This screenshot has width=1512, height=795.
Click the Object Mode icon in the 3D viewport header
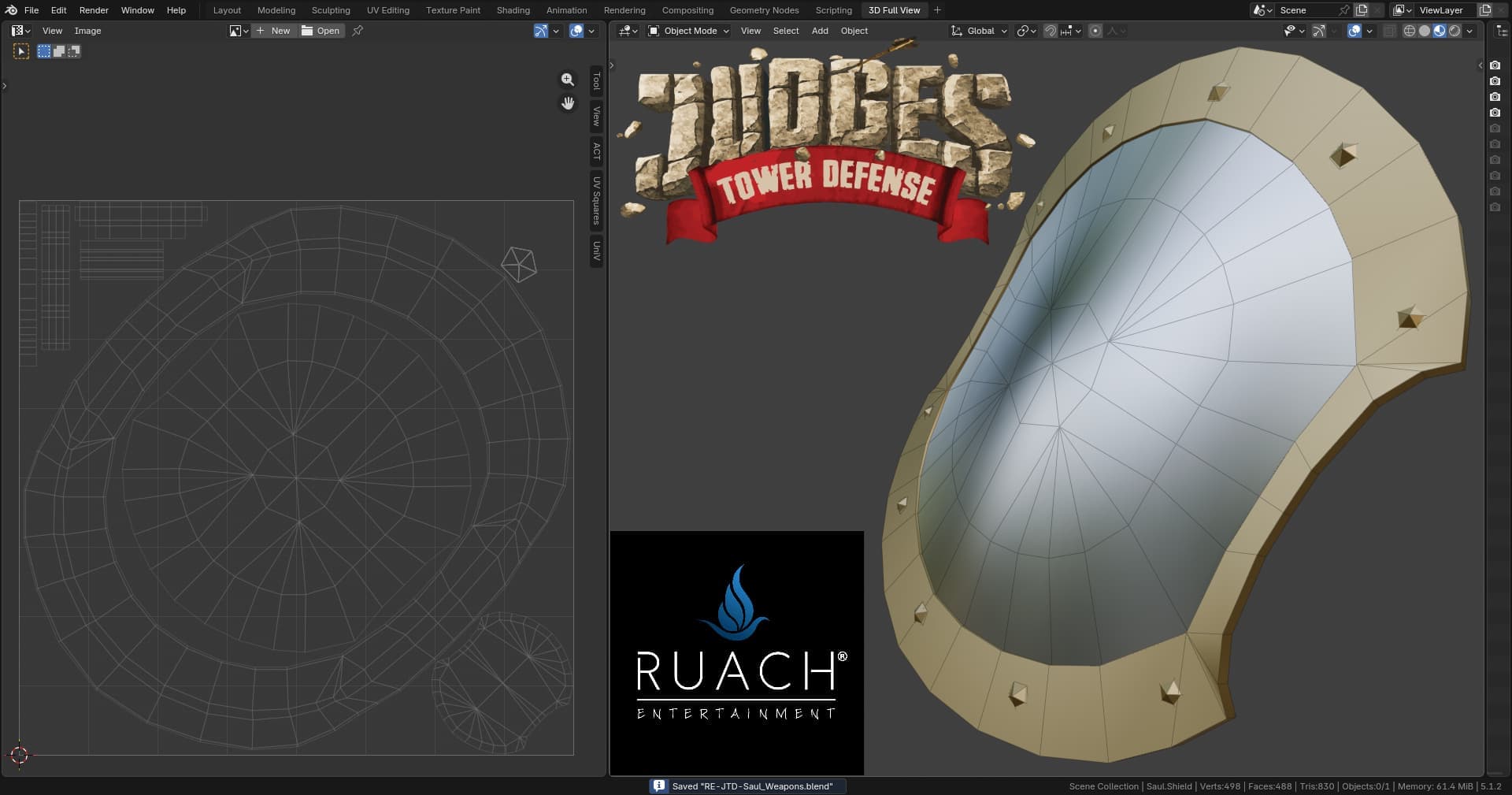coord(654,31)
